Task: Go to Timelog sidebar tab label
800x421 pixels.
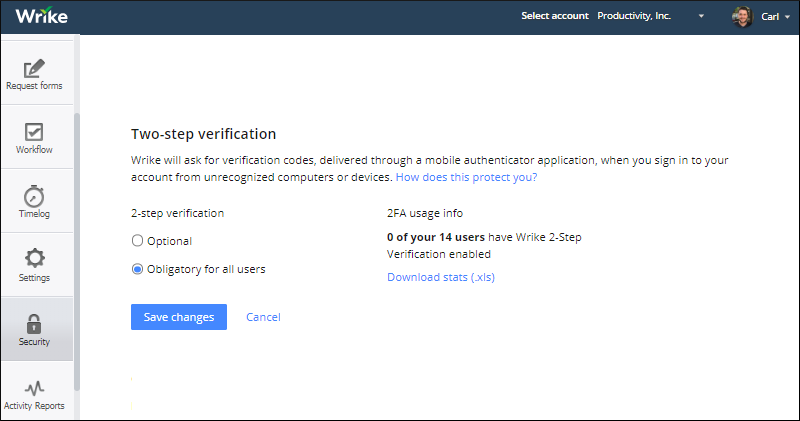Action: (34, 213)
